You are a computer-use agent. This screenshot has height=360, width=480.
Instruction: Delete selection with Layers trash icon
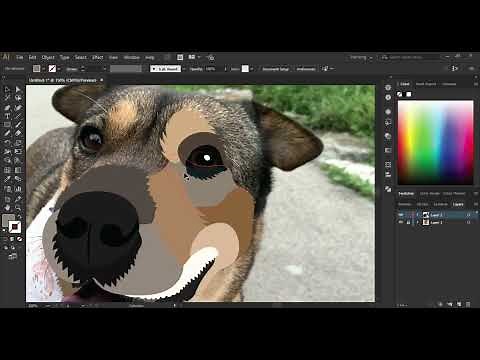point(468,304)
